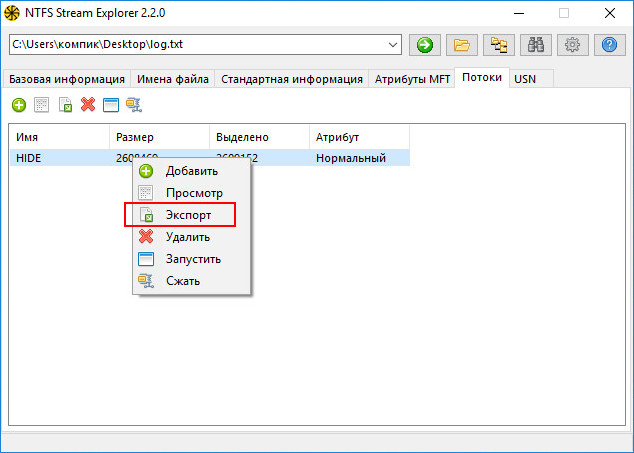Viewport: 634px width, 453px height.
Task: Open the Атрибуты MFT tab
Action: [x=412, y=79]
